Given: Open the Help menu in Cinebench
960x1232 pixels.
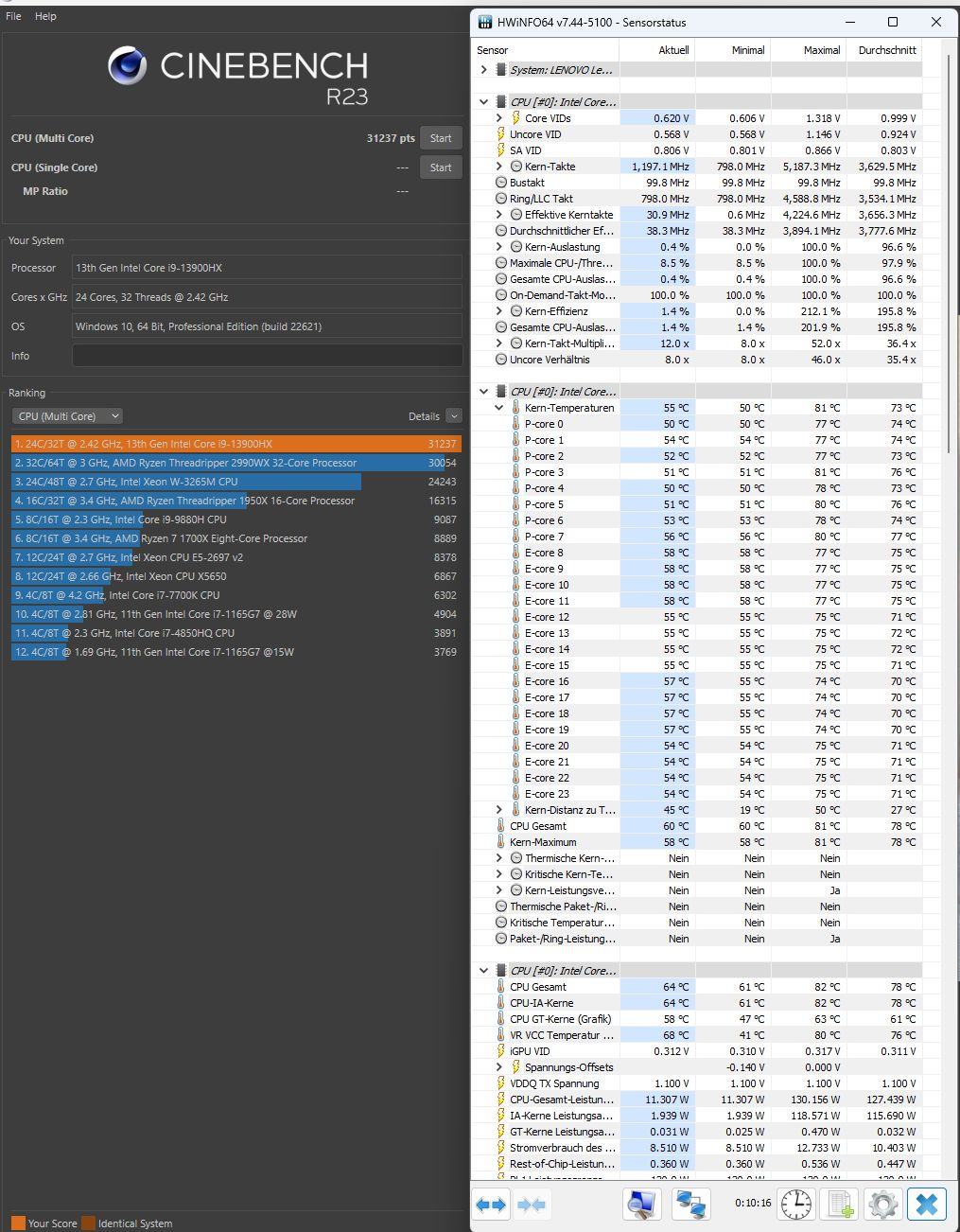Looking at the screenshot, I should pos(45,16).
